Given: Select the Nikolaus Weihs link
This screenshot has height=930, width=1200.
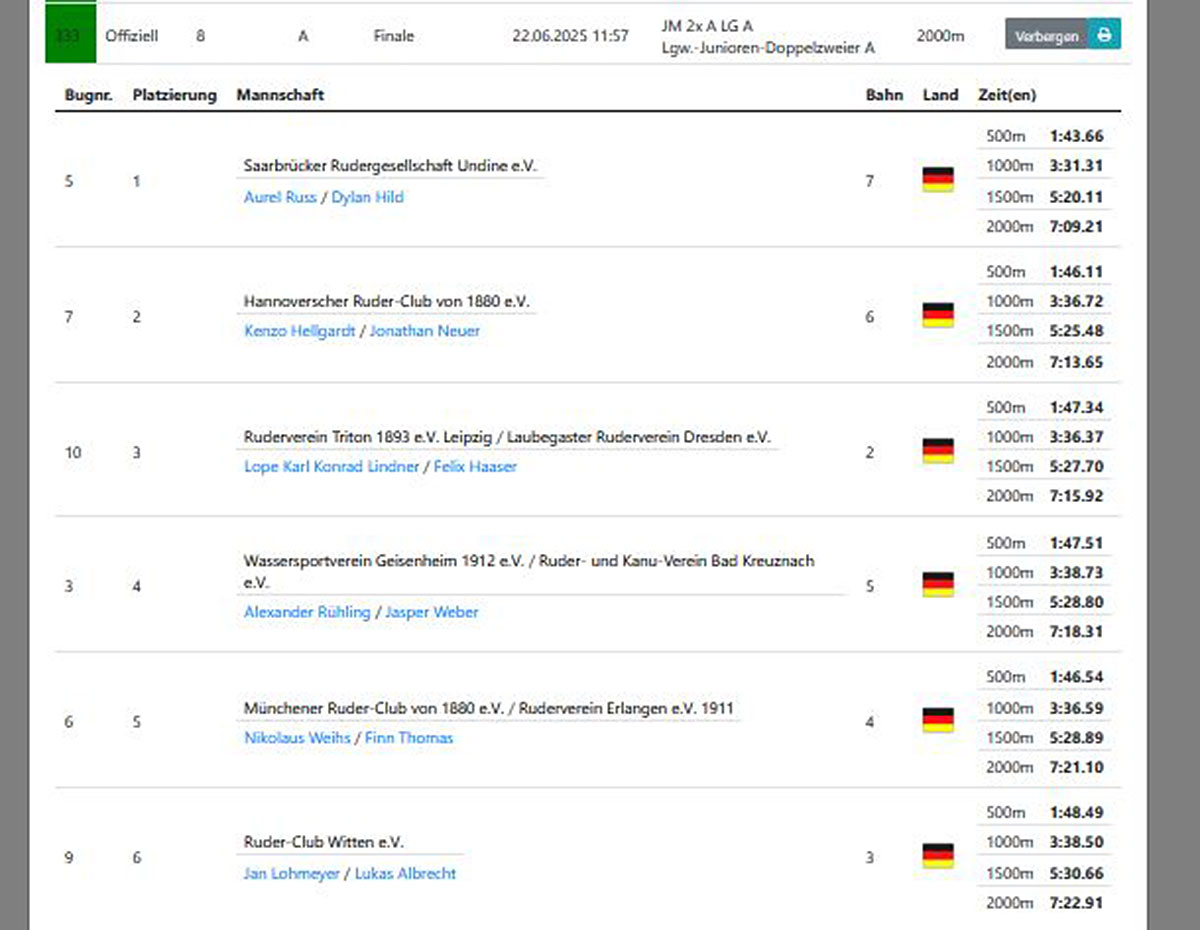Looking at the screenshot, I should coord(297,738).
